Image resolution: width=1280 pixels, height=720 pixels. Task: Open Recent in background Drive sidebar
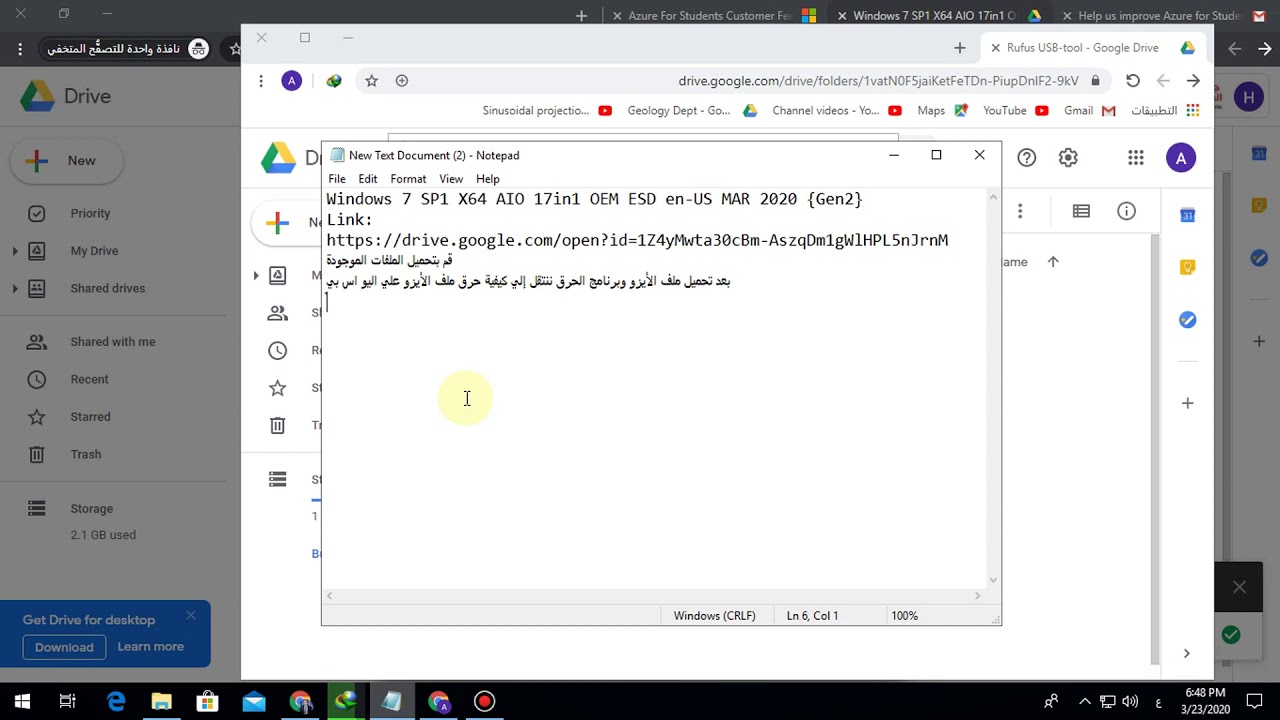(89, 379)
